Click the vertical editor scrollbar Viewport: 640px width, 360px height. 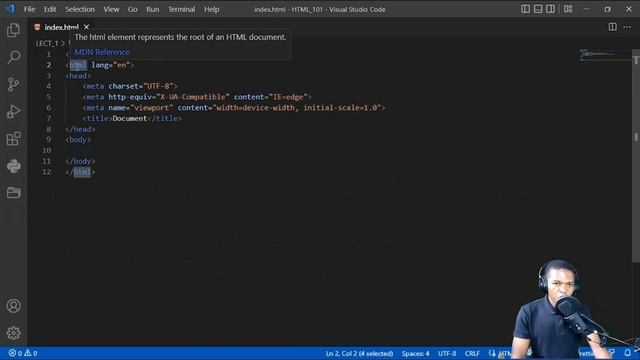636,156
